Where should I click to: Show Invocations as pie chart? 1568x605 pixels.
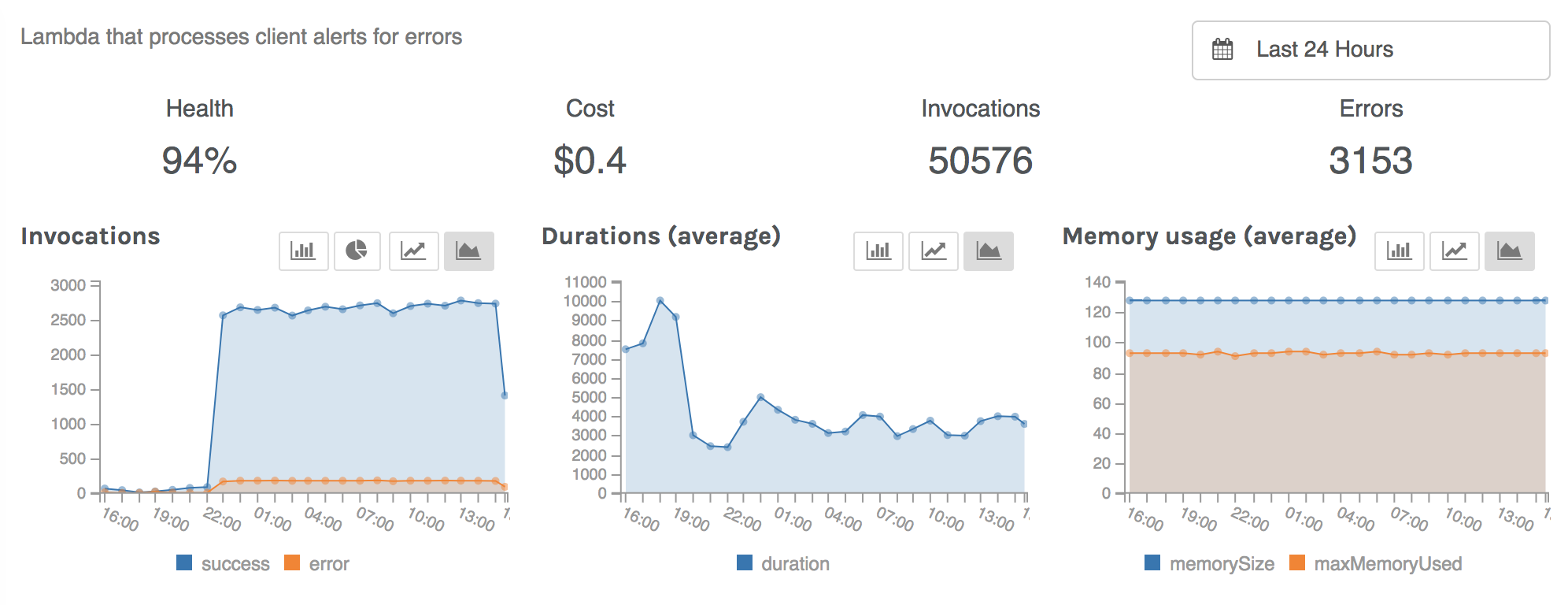[357, 251]
